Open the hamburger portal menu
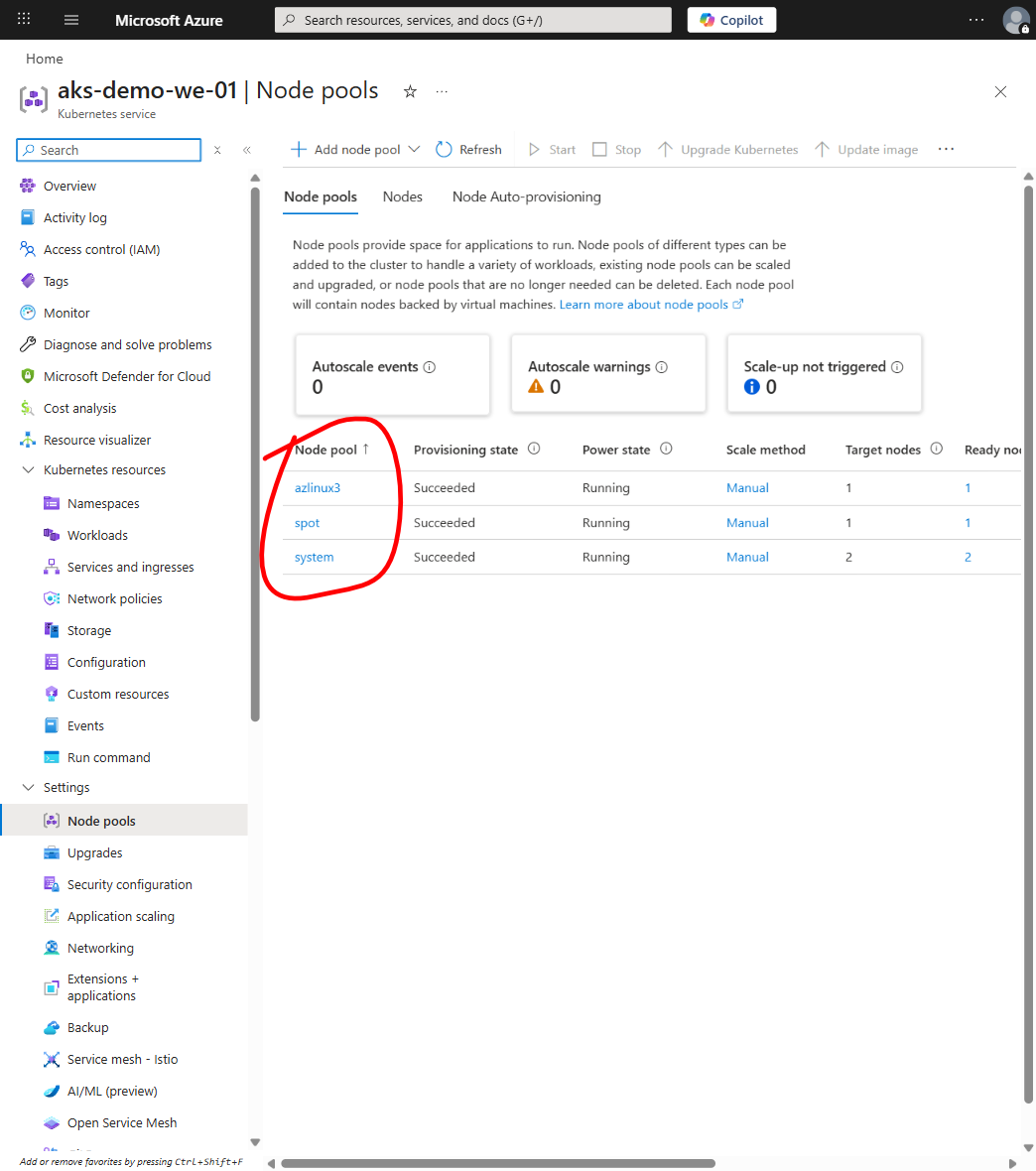 71,20
